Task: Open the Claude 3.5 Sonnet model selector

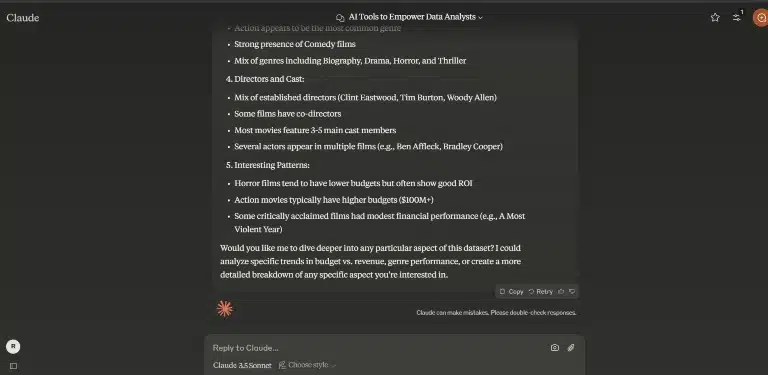Action: 242,365
